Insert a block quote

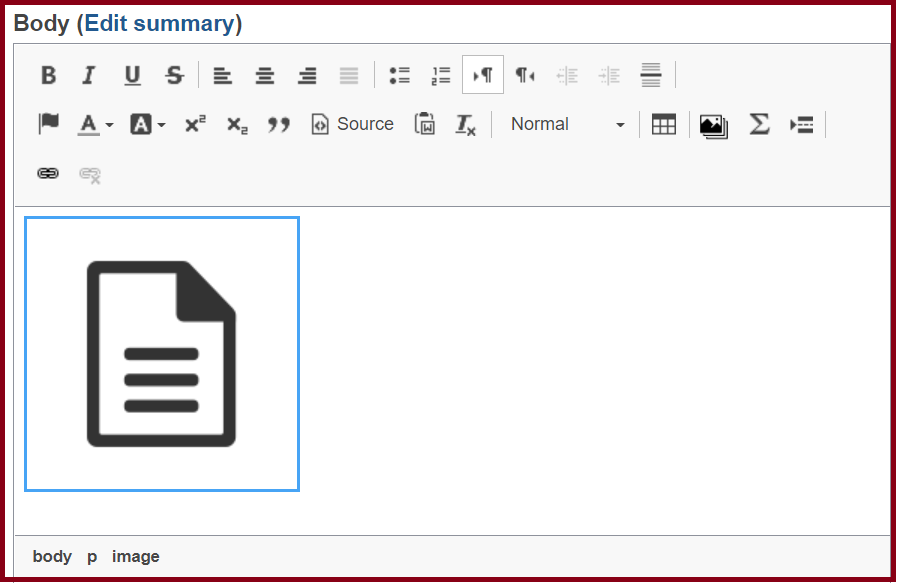click(279, 124)
